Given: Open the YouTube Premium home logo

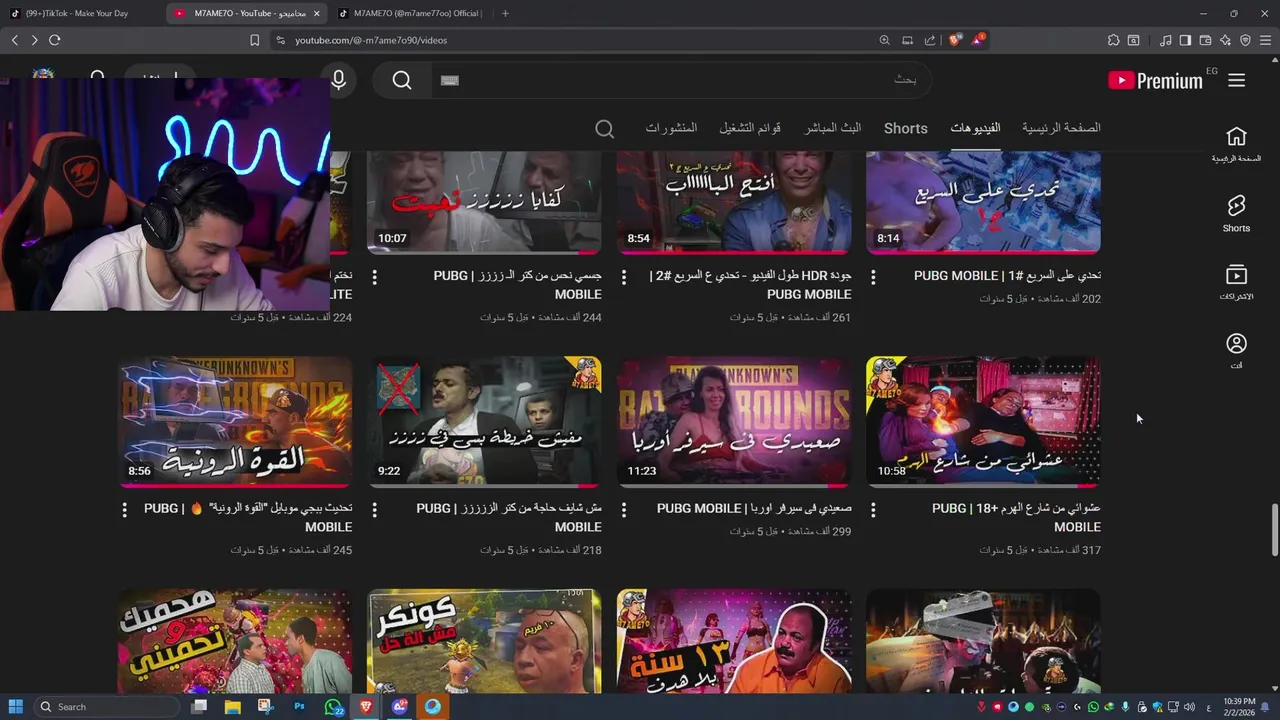Looking at the screenshot, I should 1155,81.
